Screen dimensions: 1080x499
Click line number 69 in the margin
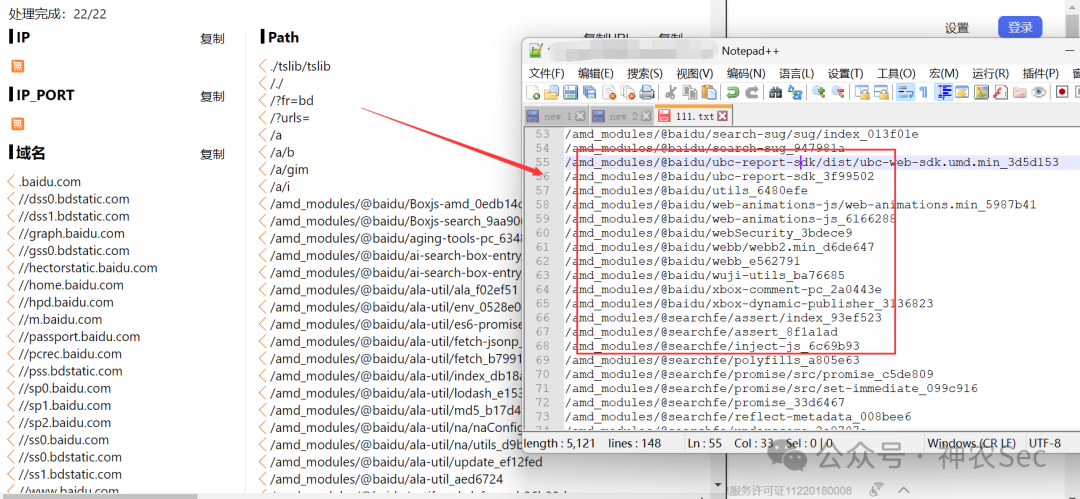[x=543, y=360]
